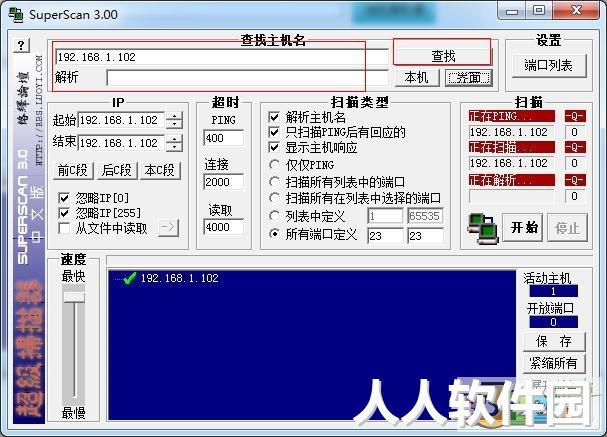Select the 所有端口定义 radio option
The height and width of the screenshot is (437, 607).
coord(274,234)
